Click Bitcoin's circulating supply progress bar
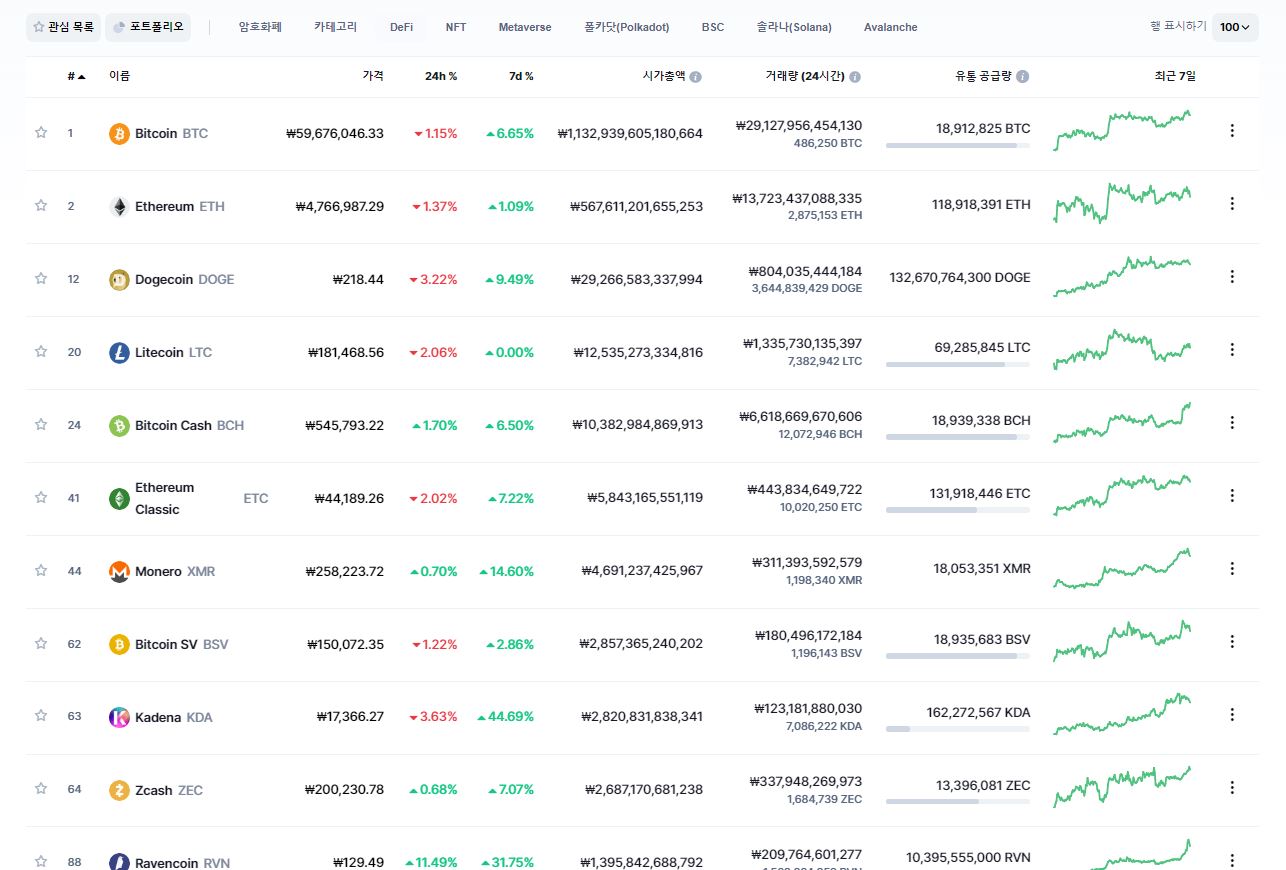Image resolution: width=1286 pixels, height=870 pixels. 958,146
